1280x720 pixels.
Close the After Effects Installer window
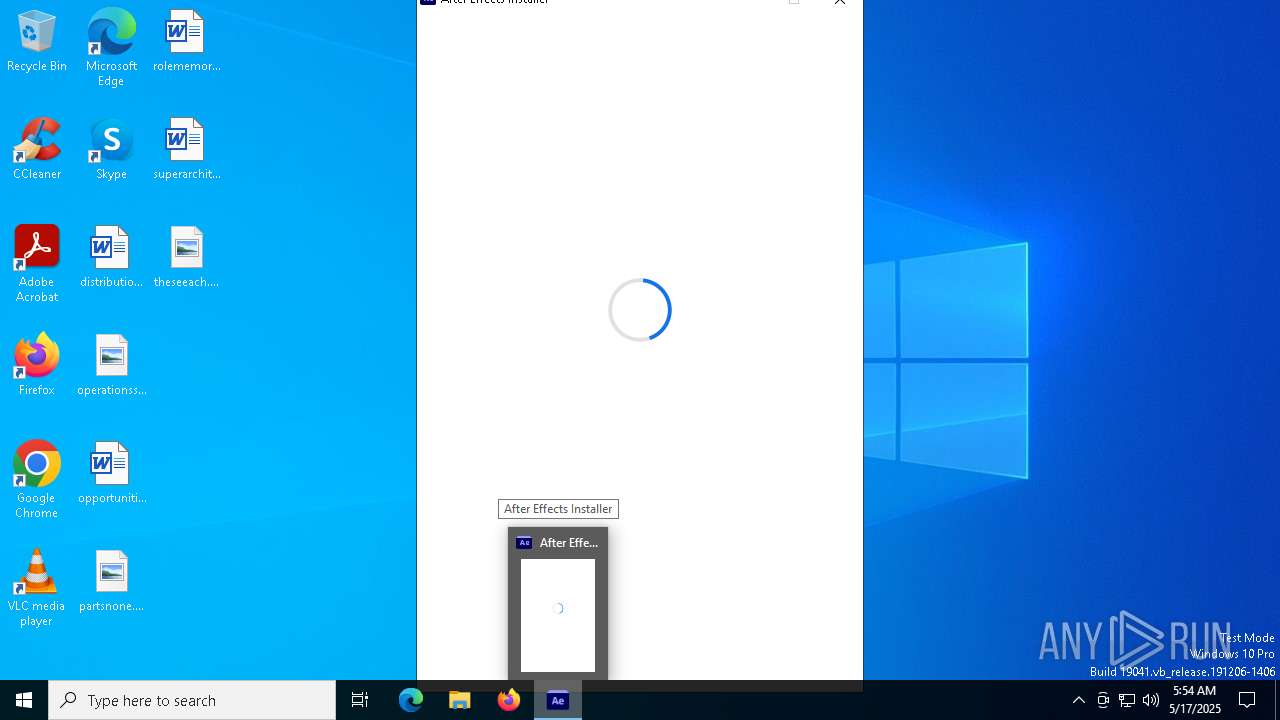coord(840,3)
